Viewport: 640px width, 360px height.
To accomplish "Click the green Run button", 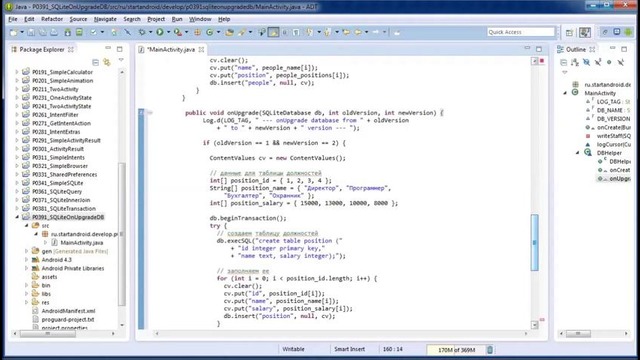I will [x=160, y=32].
